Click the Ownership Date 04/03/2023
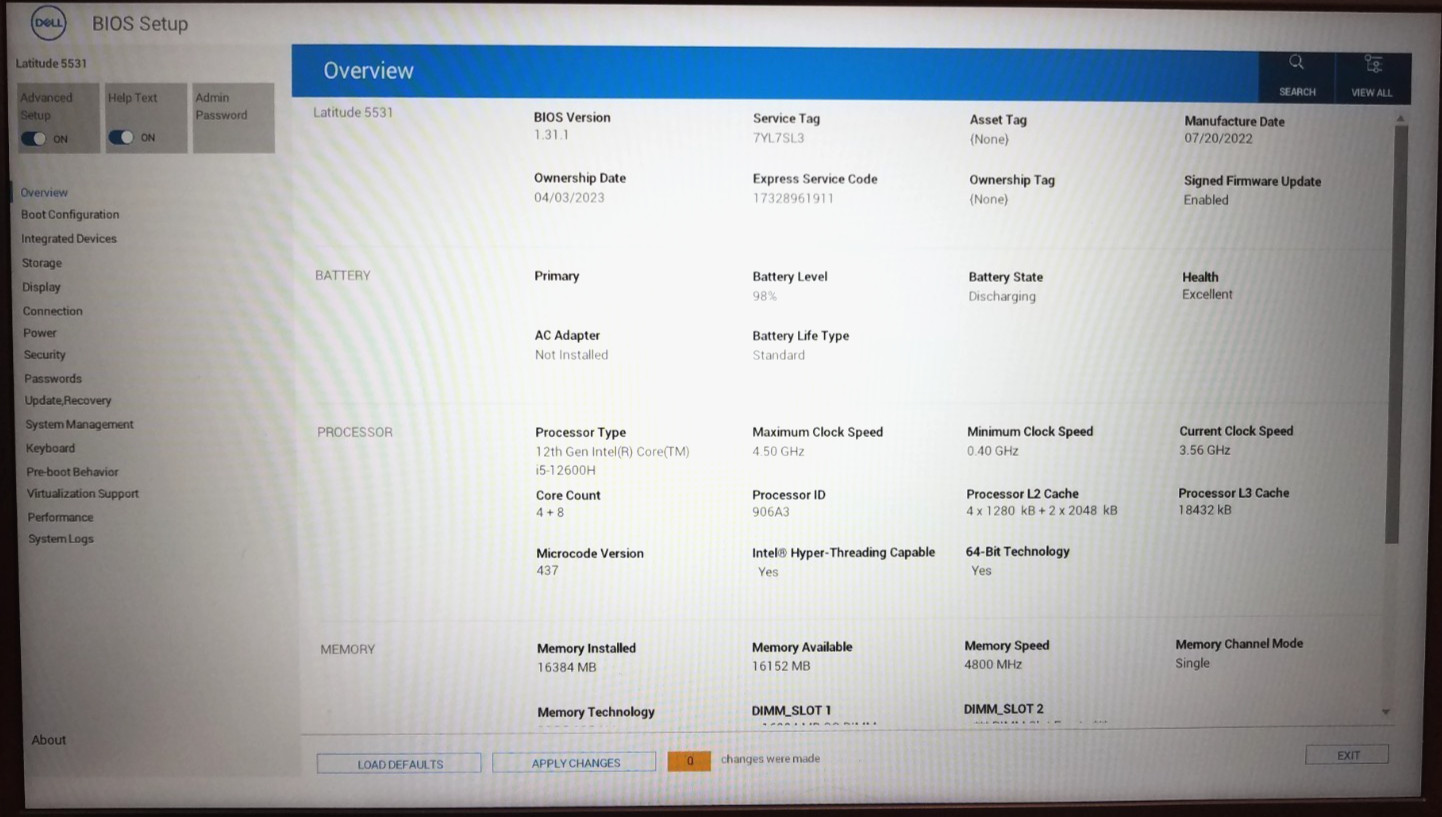Viewport: 1442px width, 817px height. point(569,197)
